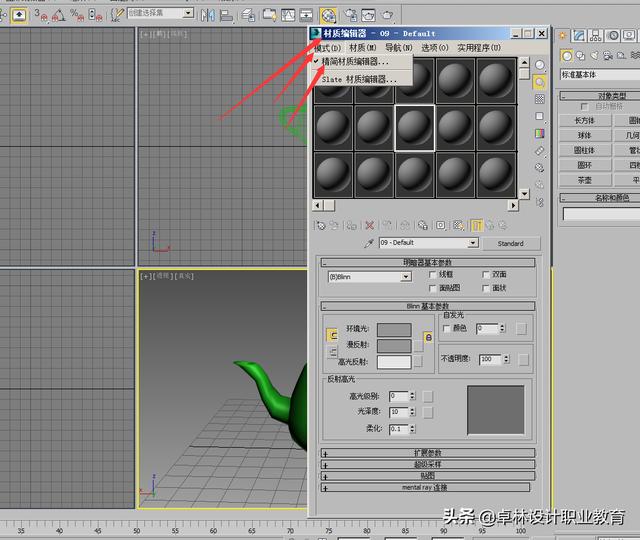The height and width of the screenshot is (540, 640).
Task: Open the 导航(N) menu
Action: click(399, 48)
